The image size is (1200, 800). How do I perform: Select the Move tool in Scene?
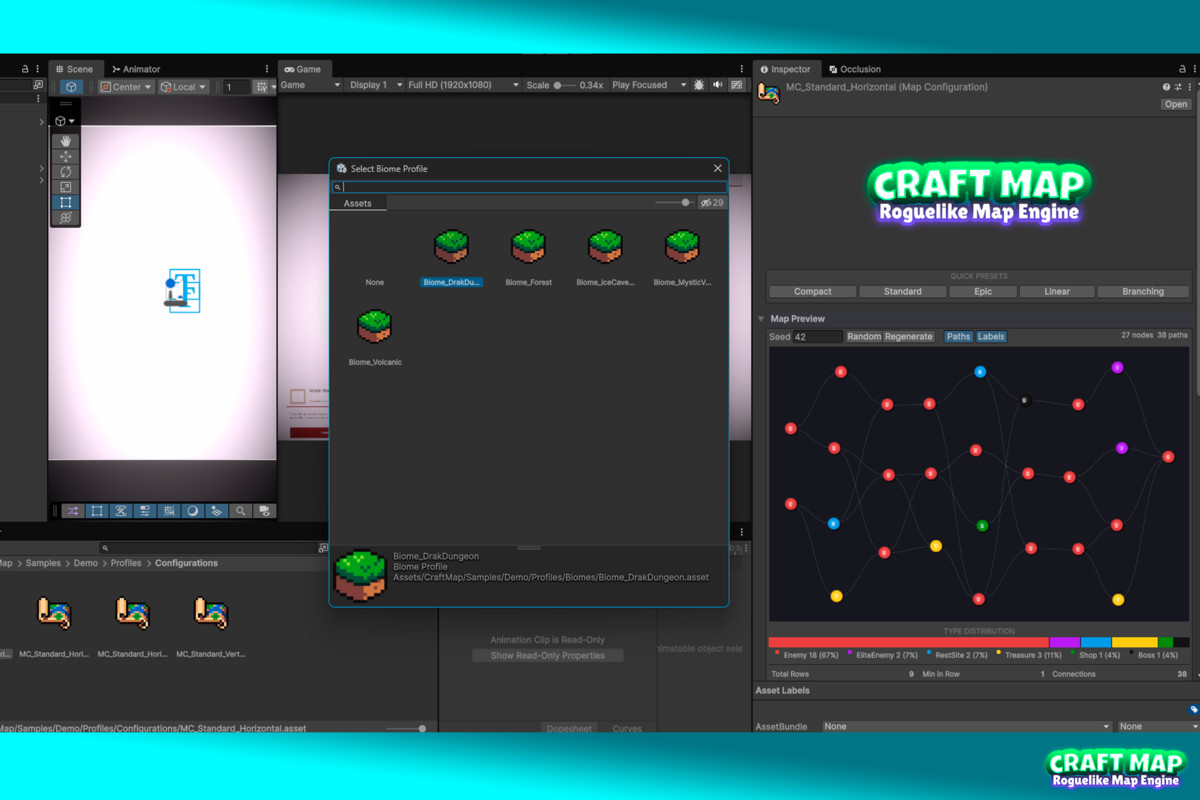pos(66,157)
